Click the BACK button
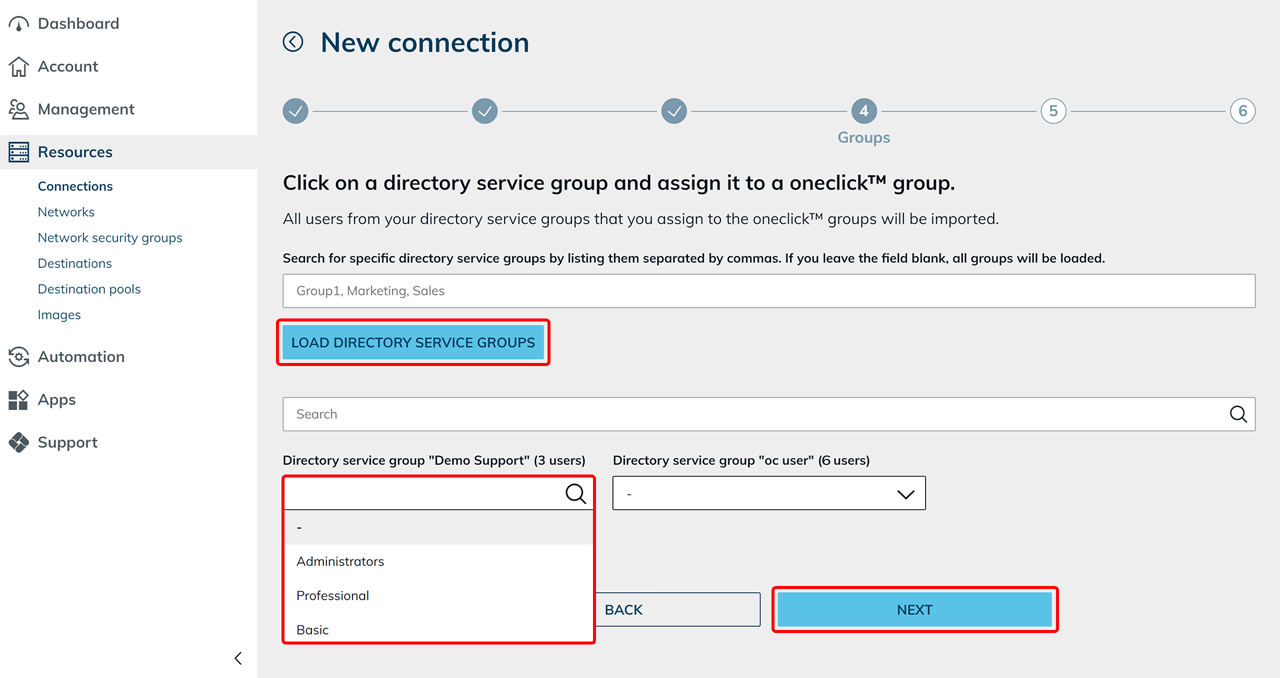 [677, 610]
